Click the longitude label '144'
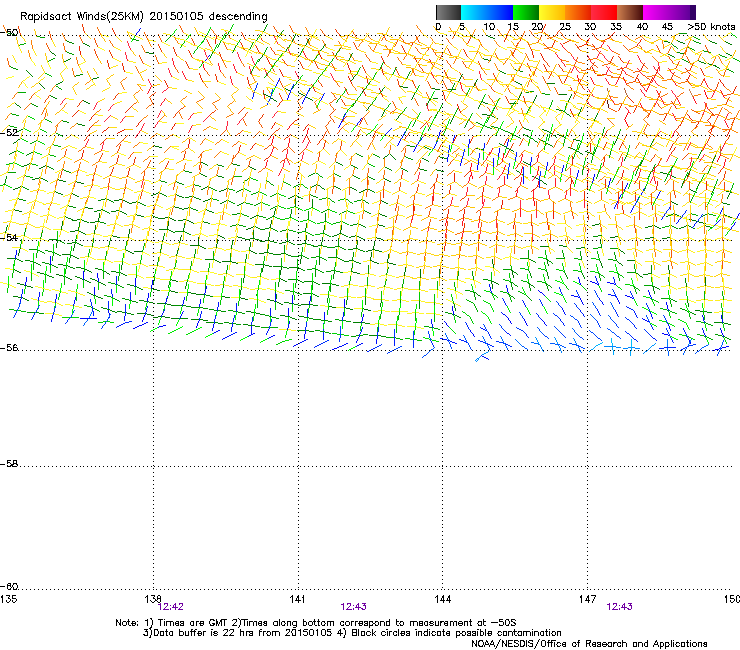The height and width of the screenshot is (650, 740). 442,599
